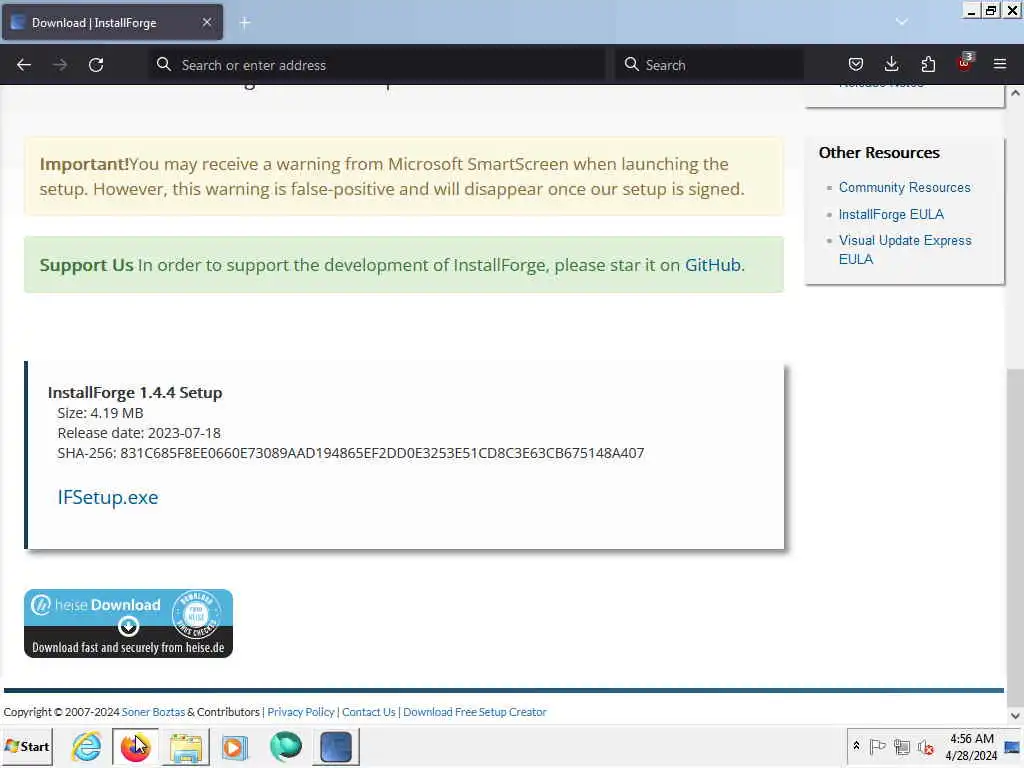Open Soner Boztas footer link

tap(153, 712)
